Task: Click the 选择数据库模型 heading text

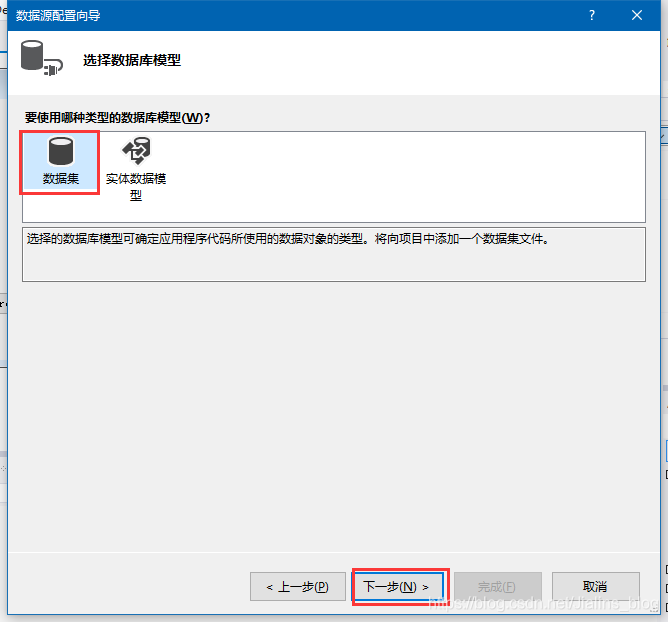Action: [132, 60]
